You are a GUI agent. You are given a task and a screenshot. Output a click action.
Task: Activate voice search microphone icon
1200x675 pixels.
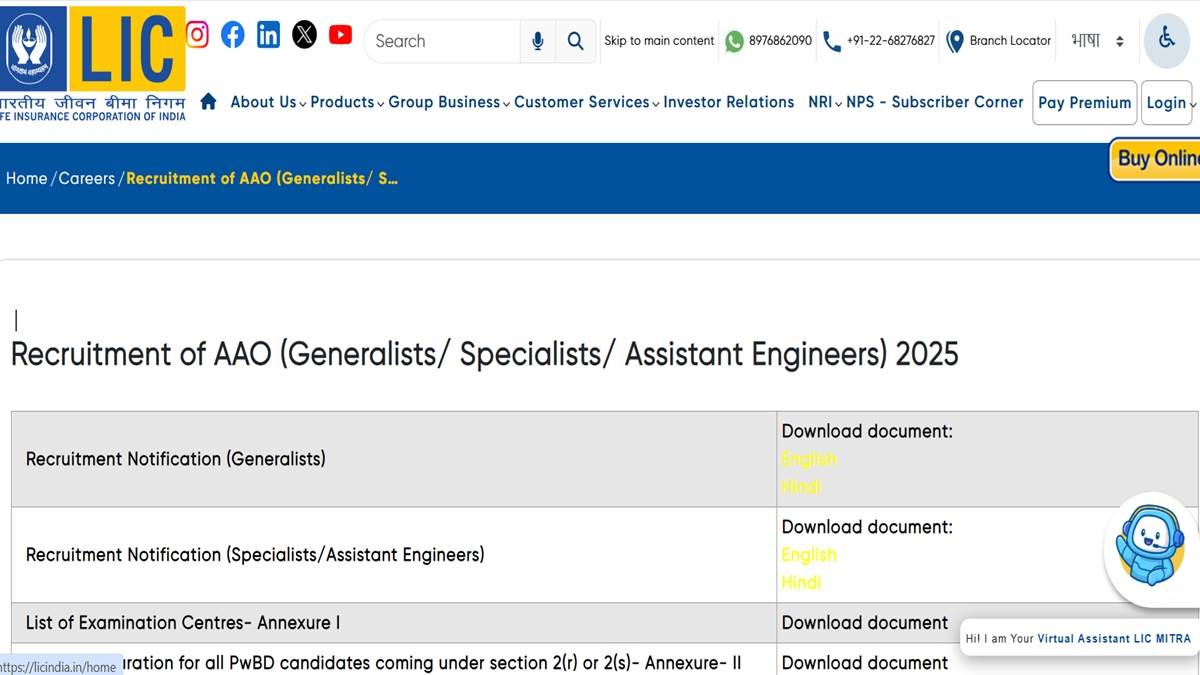coord(538,41)
